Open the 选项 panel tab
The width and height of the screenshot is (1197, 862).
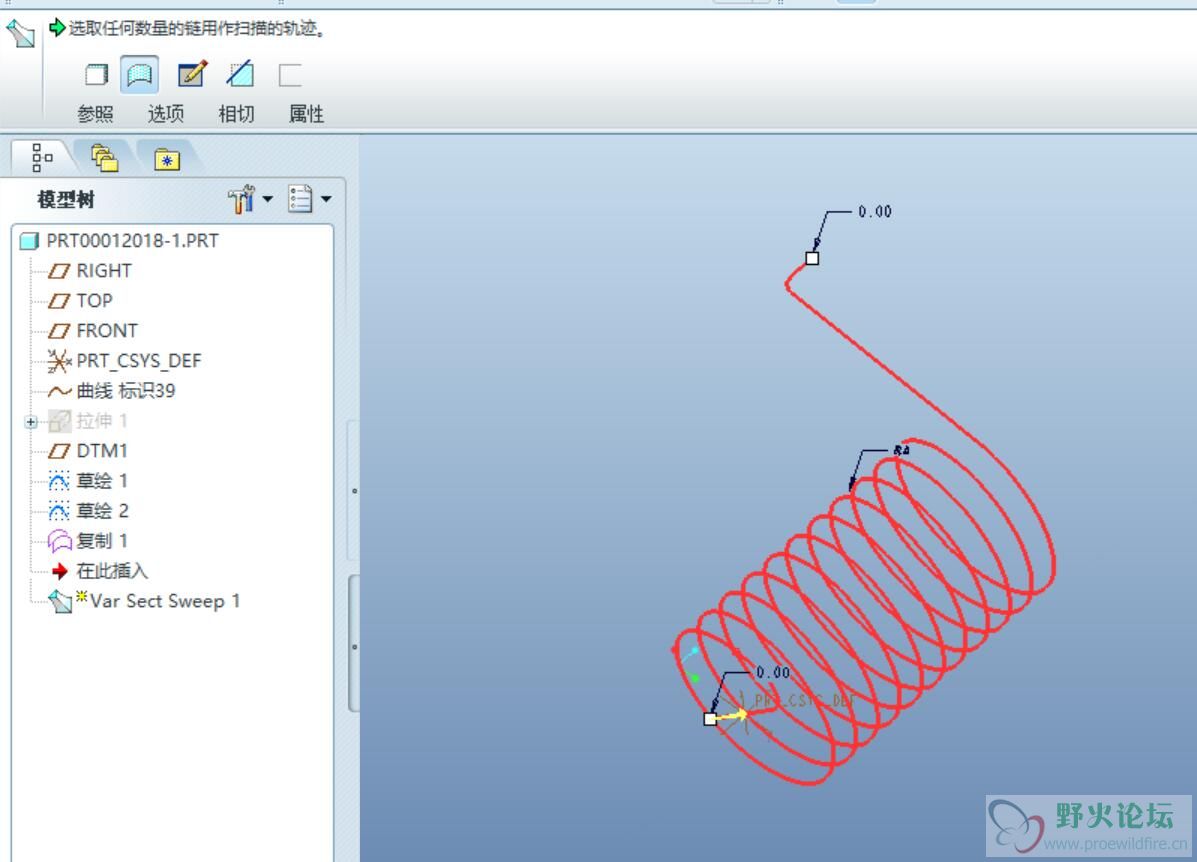click(x=166, y=114)
